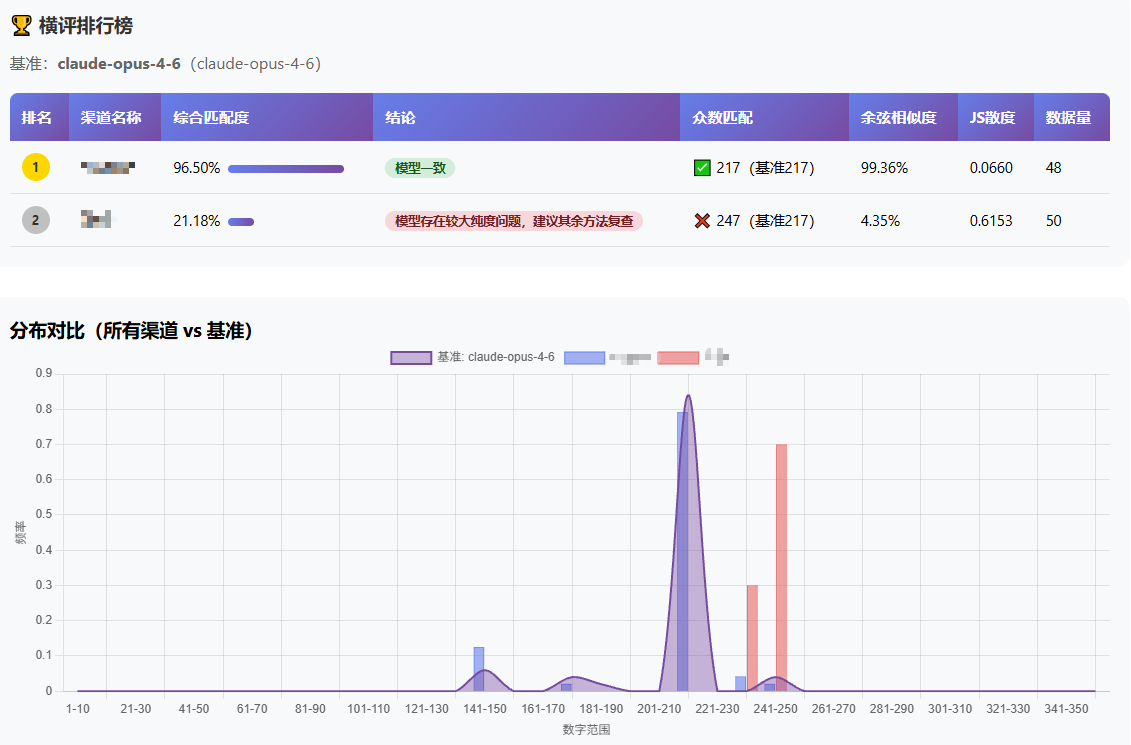Click the blurred channel name in rank 1 row
1131x745 pixels.
(x=107, y=167)
